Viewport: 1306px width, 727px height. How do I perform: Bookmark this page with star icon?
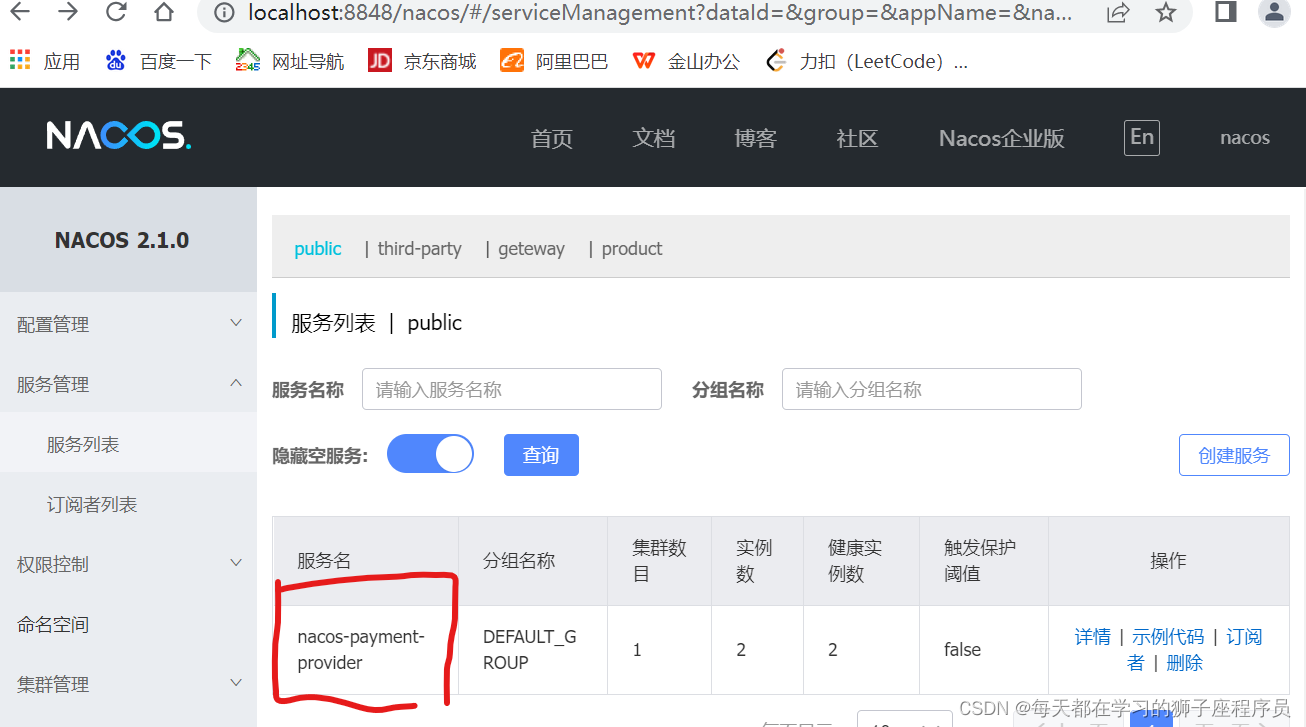1166,13
